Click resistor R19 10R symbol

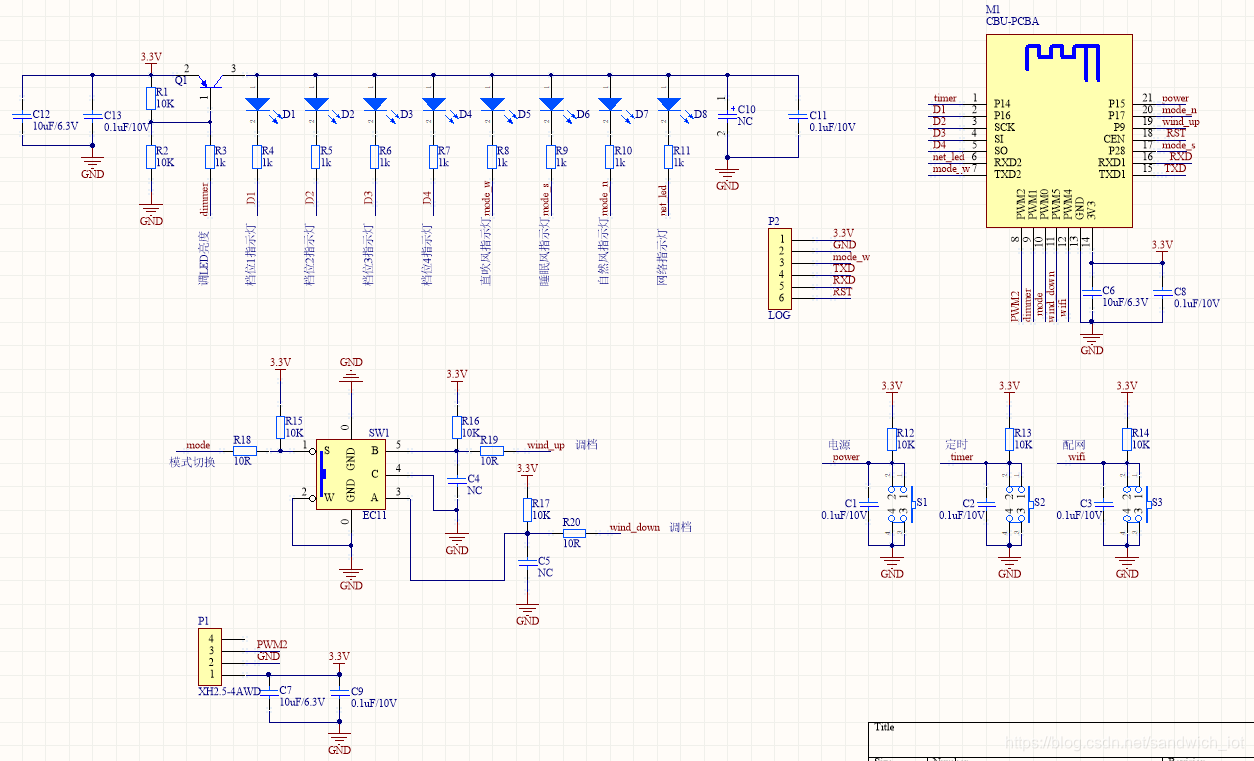[491, 451]
